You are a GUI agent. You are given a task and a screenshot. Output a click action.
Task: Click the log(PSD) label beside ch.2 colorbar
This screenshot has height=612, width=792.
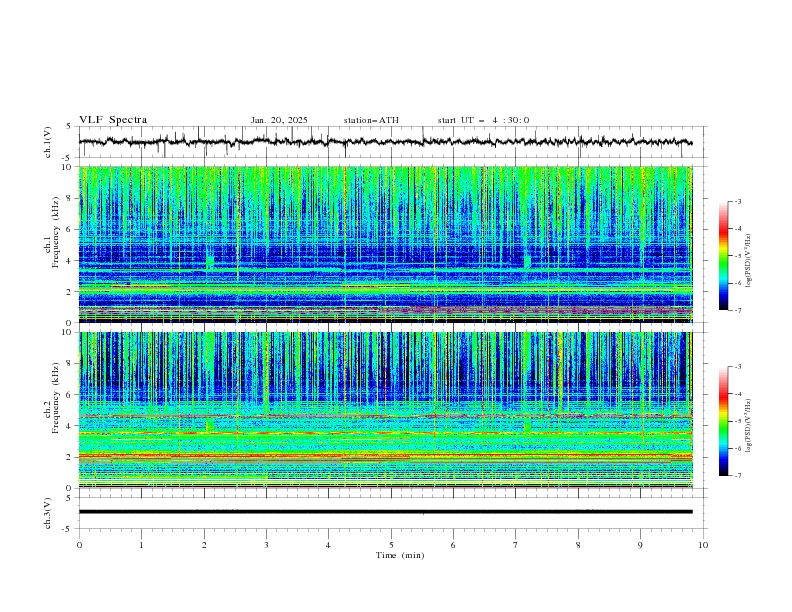748,426
